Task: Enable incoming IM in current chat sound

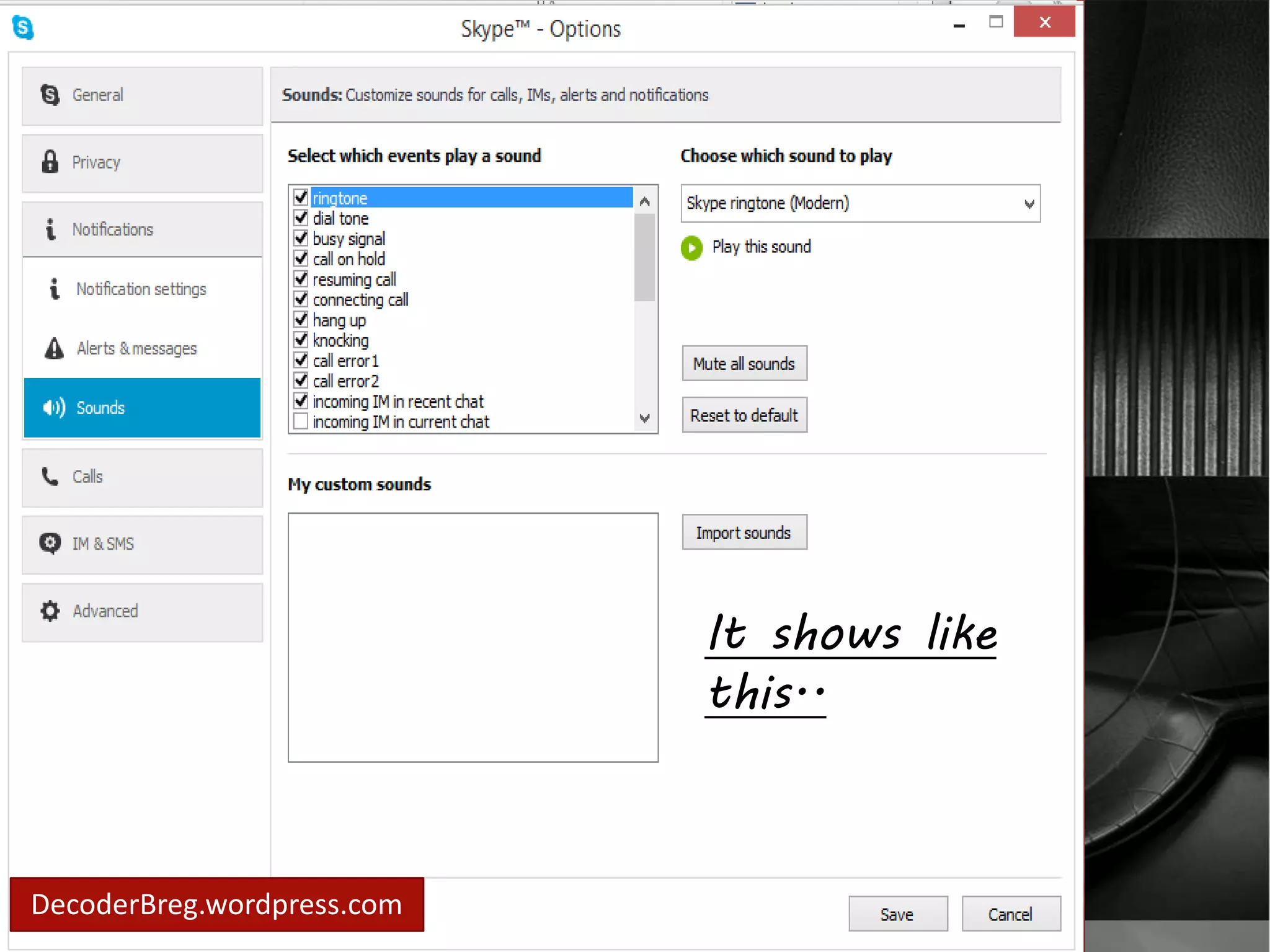Action: click(301, 421)
